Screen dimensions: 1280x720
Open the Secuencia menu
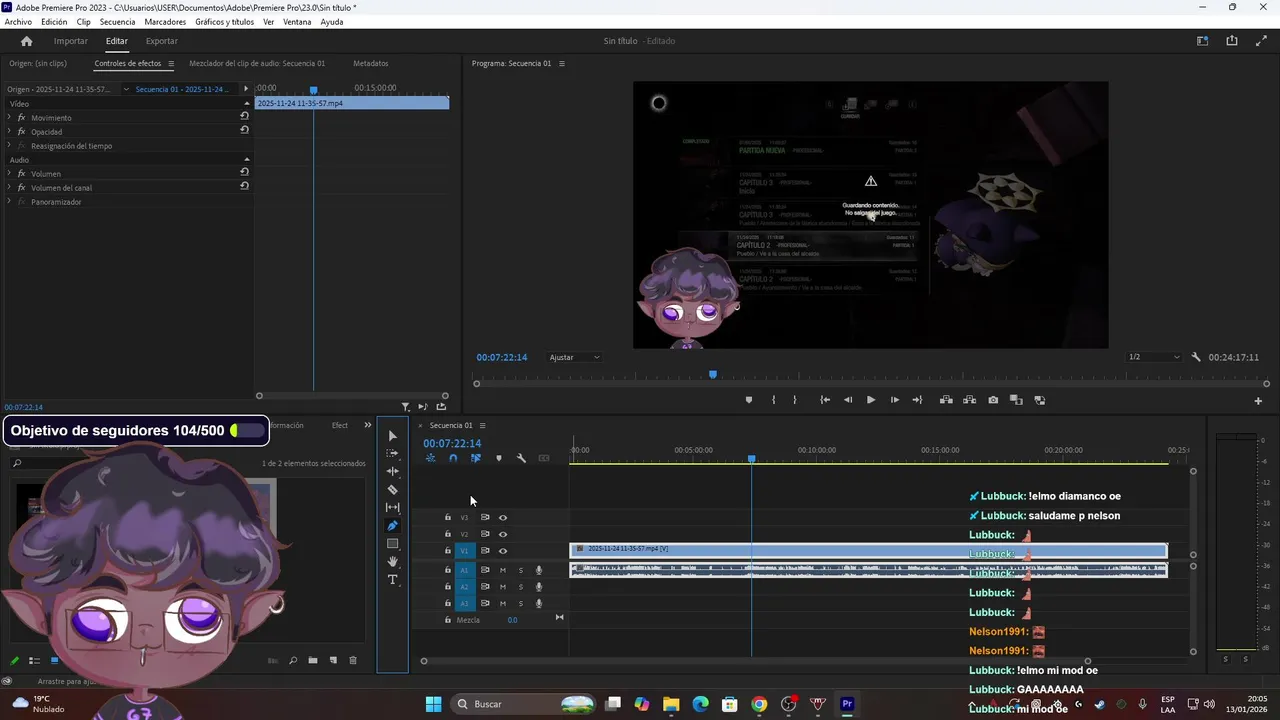pos(117,22)
